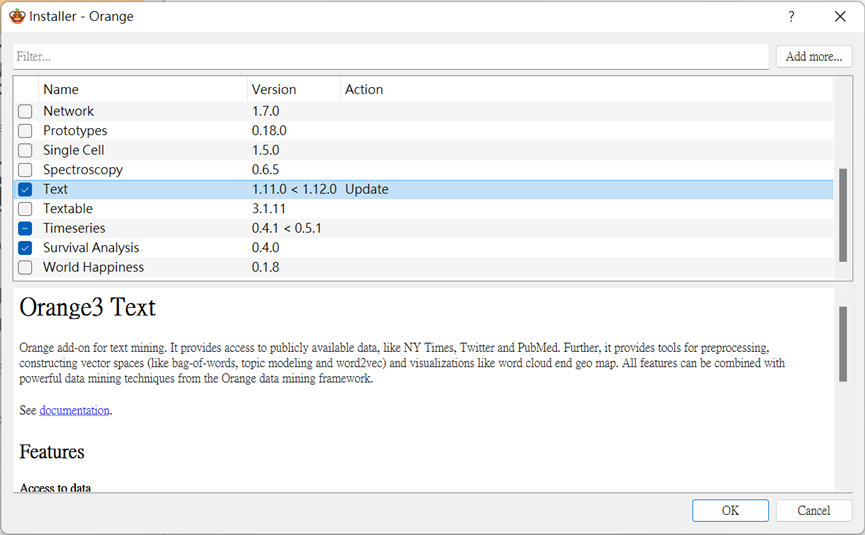865x535 pixels.
Task: Enable the World Happiness checkbox
Action: pos(25,268)
